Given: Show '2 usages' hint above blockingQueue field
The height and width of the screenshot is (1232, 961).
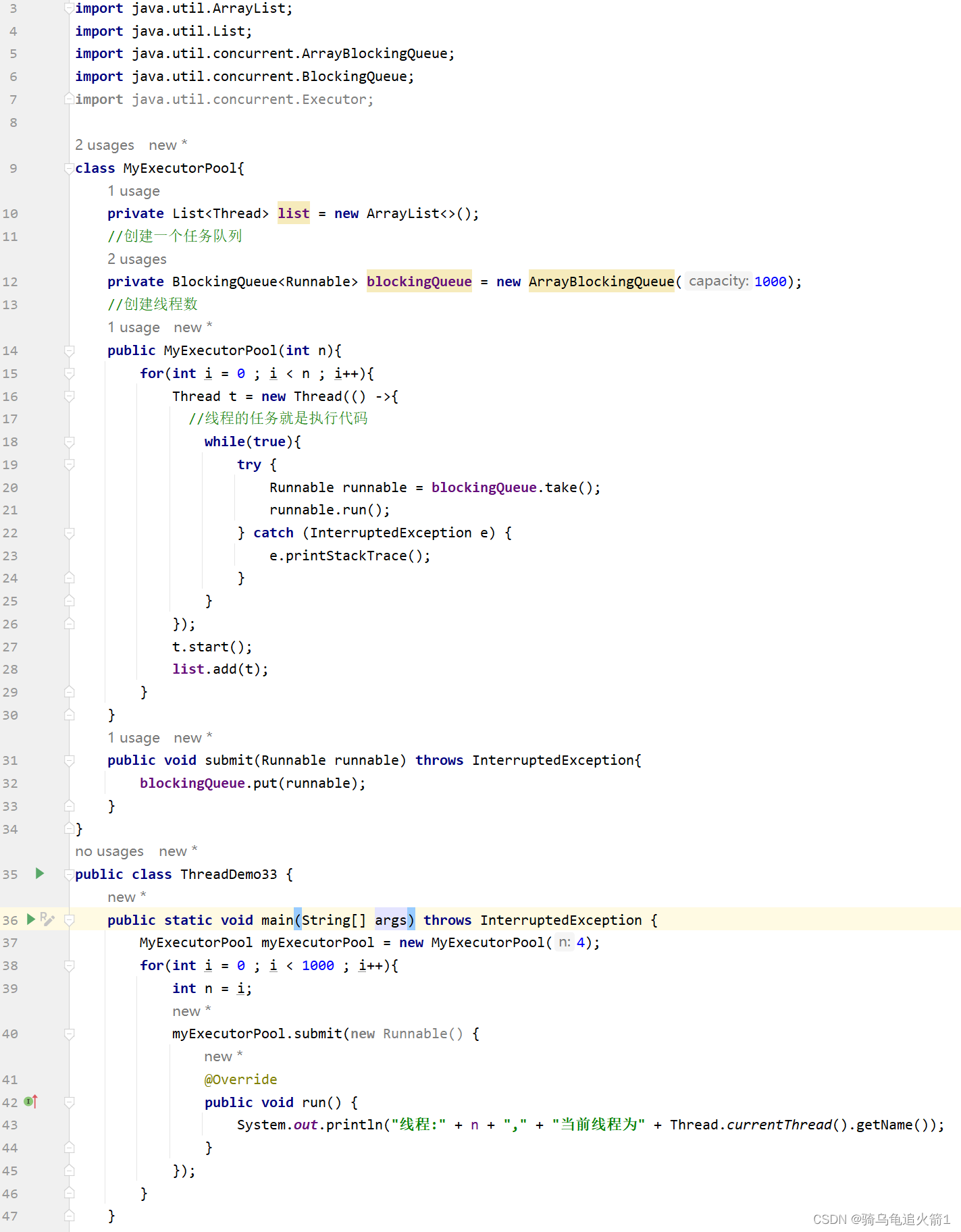Looking at the screenshot, I should (x=137, y=259).
